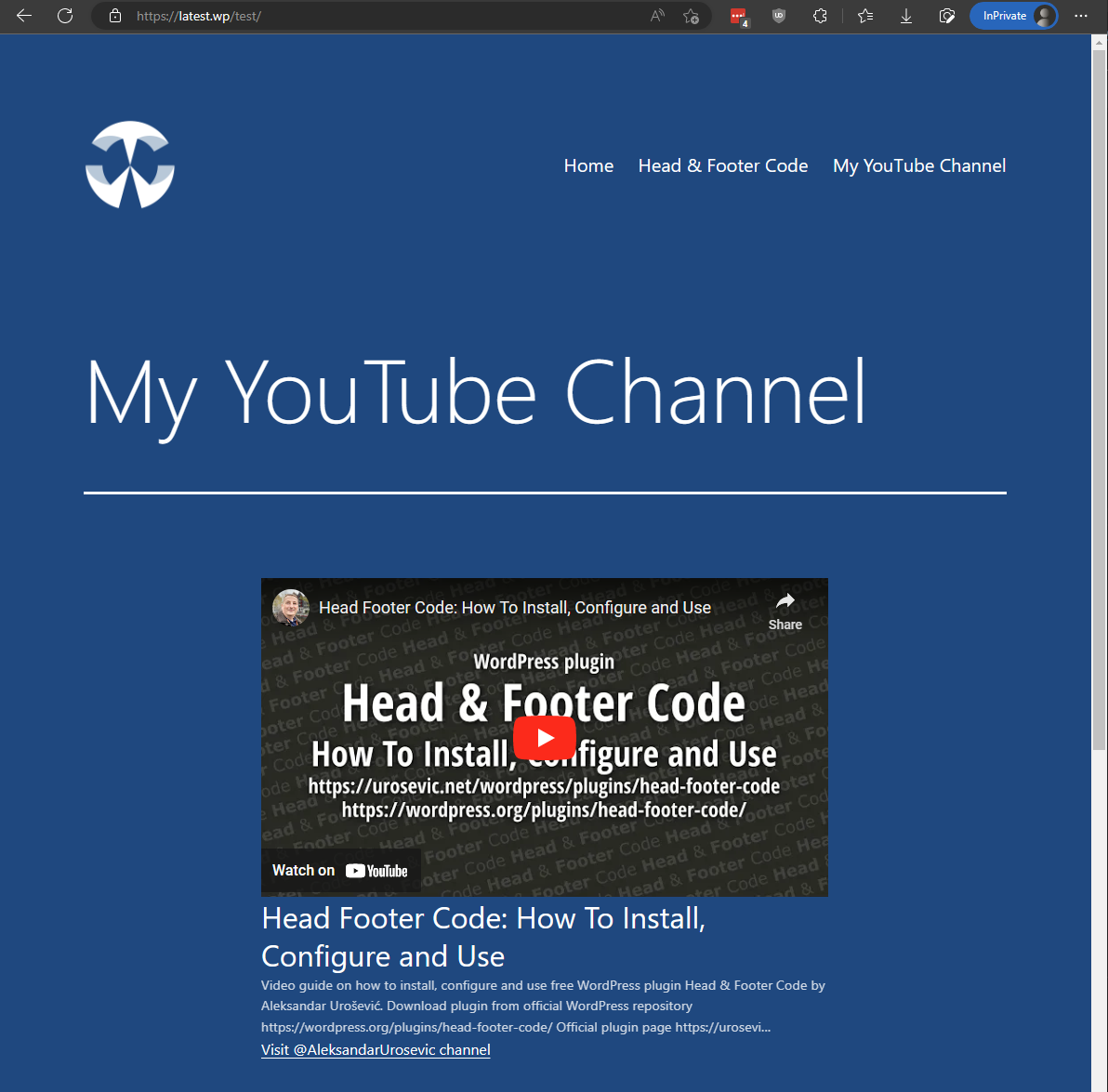Viewport: 1108px width, 1092px height.
Task: Go back with the browser back arrow
Action: click(24, 16)
